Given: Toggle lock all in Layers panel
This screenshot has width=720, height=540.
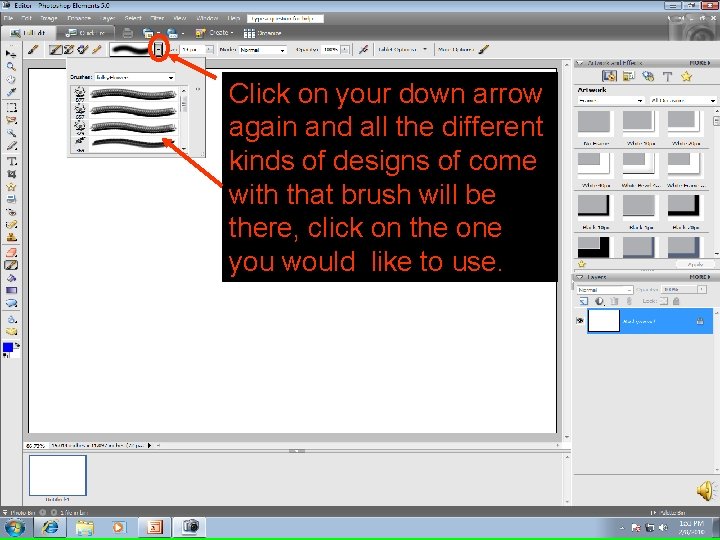Looking at the screenshot, I should coord(676,301).
